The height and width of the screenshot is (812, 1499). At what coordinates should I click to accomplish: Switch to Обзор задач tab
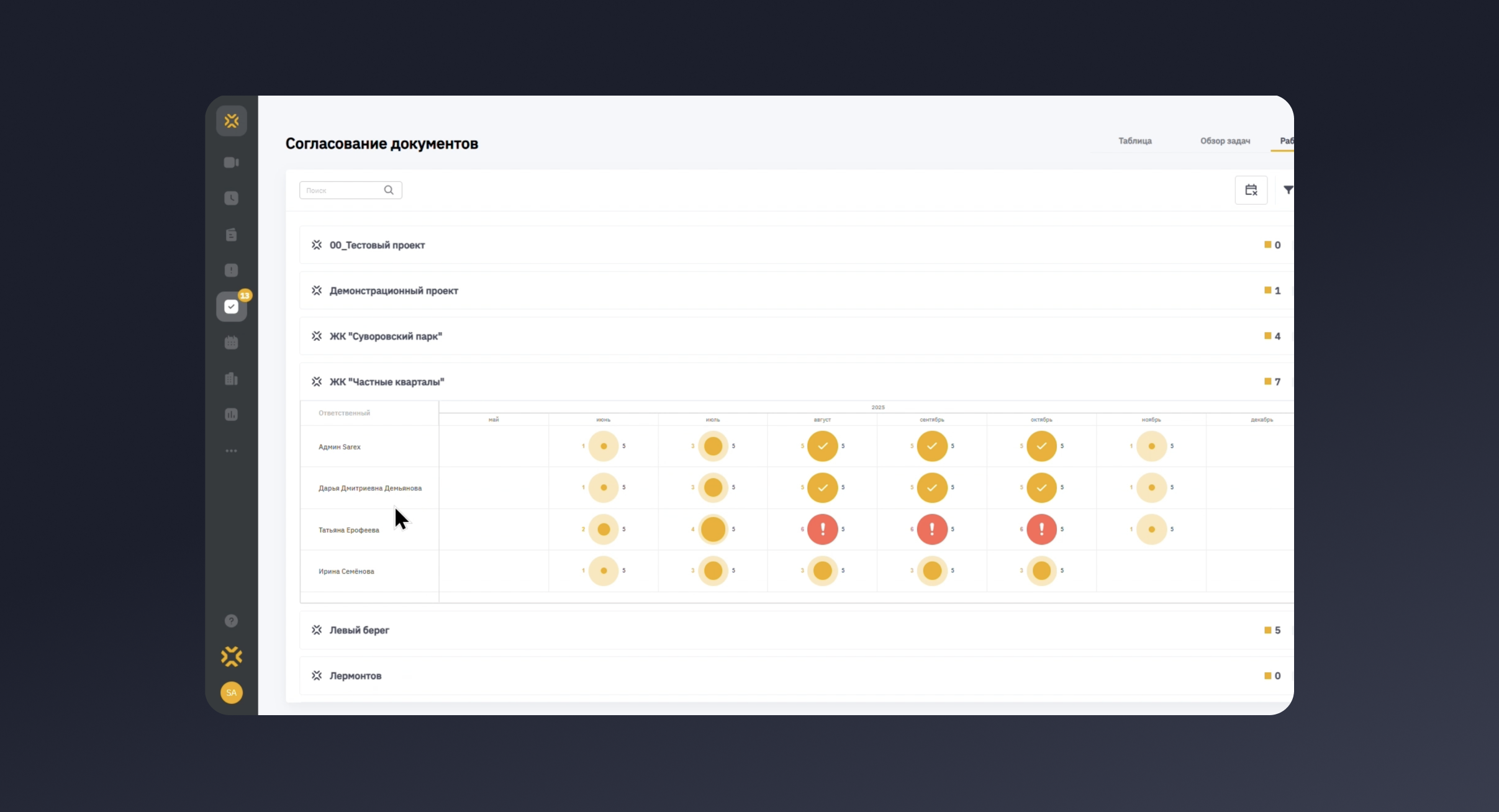point(1225,141)
